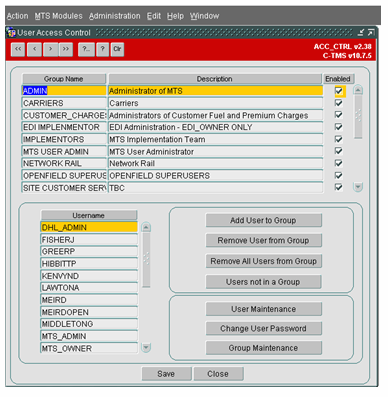Select username GREERP
388x397 pixels.
click(89, 251)
